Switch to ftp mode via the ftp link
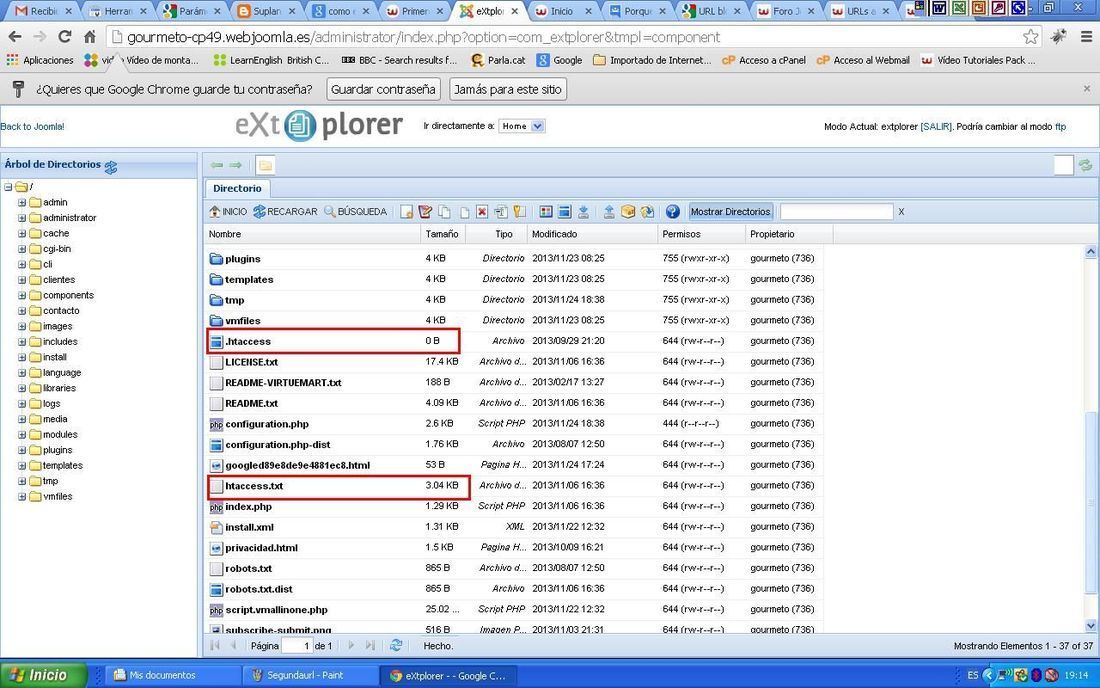The image size is (1100, 688). click(1060, 127)
